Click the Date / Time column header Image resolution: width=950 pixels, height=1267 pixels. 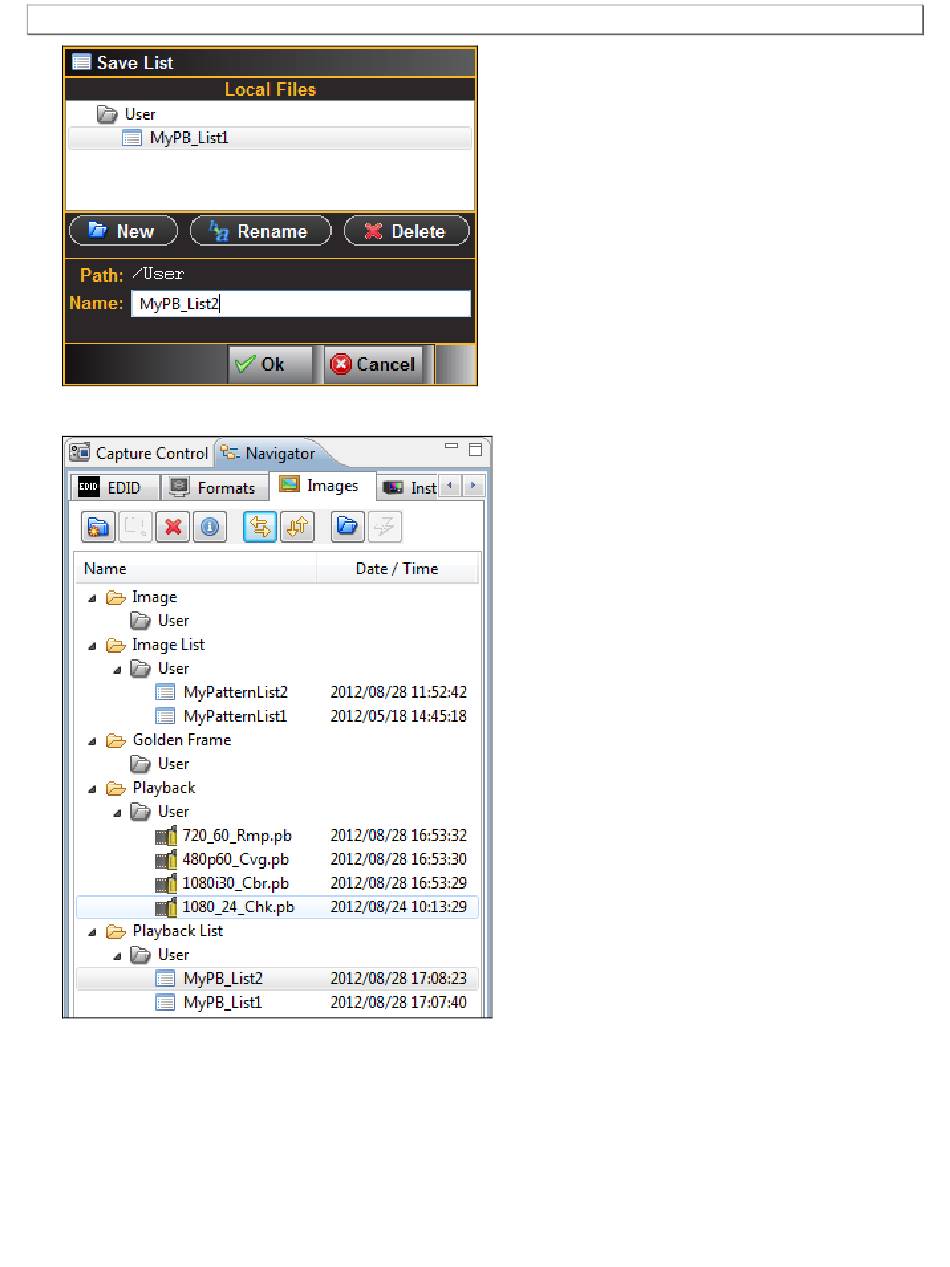(397, 568)
